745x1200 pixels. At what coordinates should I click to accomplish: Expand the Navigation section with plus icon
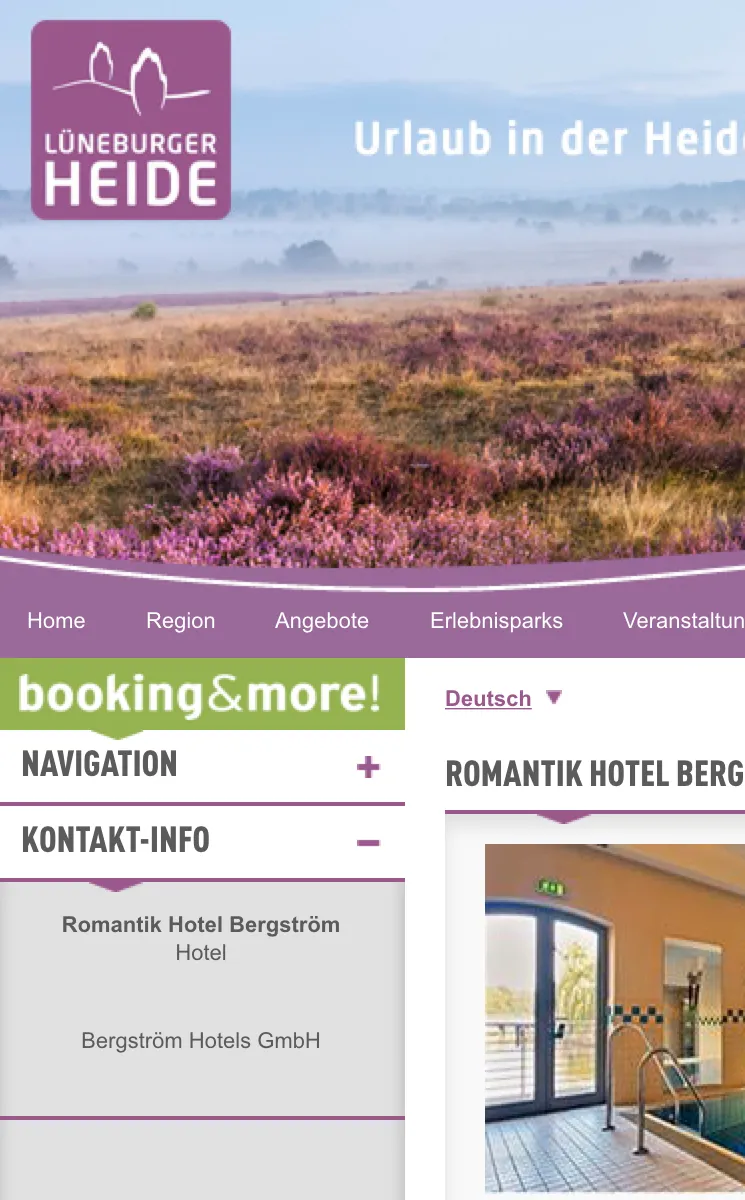pyautogui.click(x=368, y=767)
